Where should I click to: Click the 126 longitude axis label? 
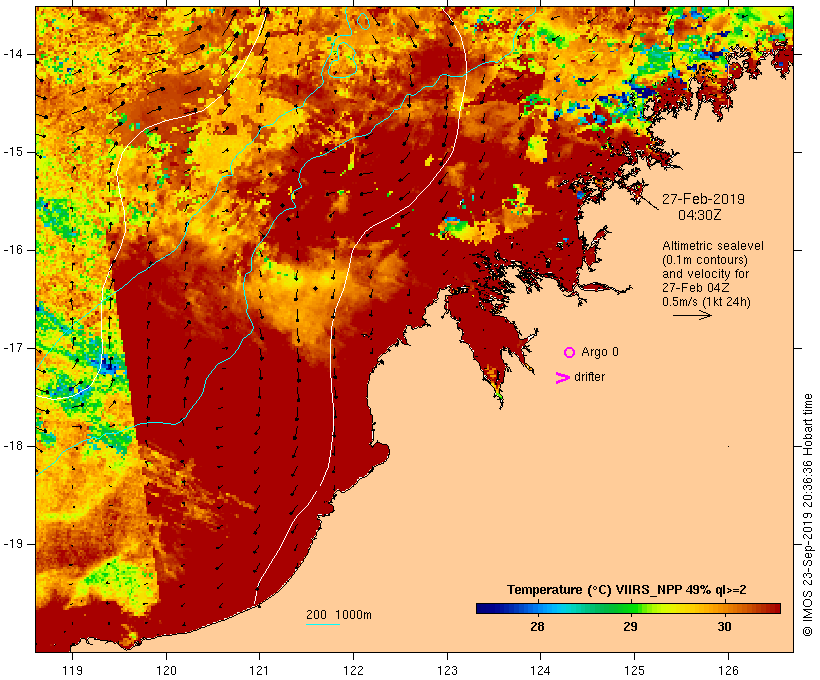click(728, 670)
